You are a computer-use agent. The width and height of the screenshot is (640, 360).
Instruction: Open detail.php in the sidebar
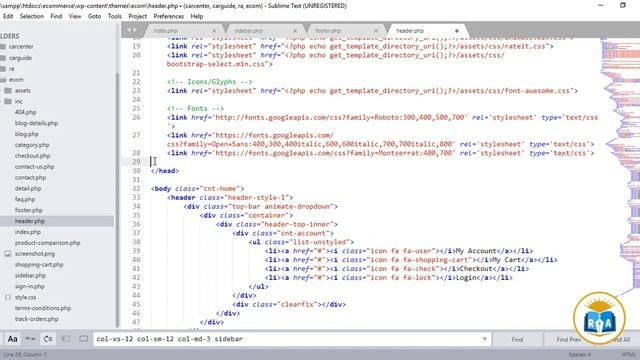pyautogui.click(x=28, y=189)
